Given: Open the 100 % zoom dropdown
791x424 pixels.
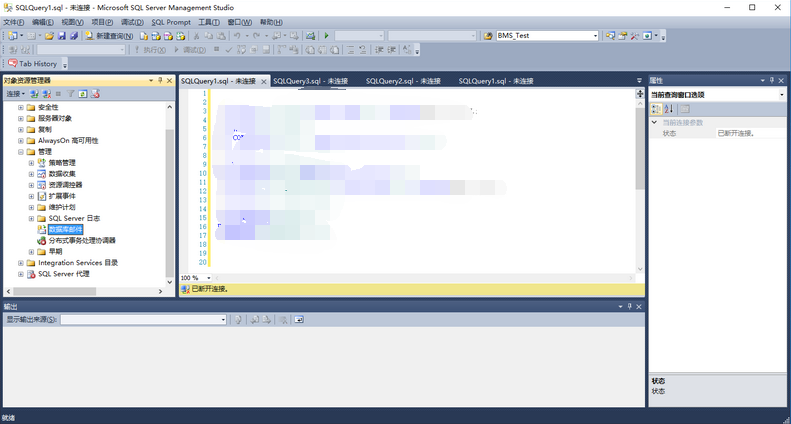Looking at the screenshot, I should [208, 278].
